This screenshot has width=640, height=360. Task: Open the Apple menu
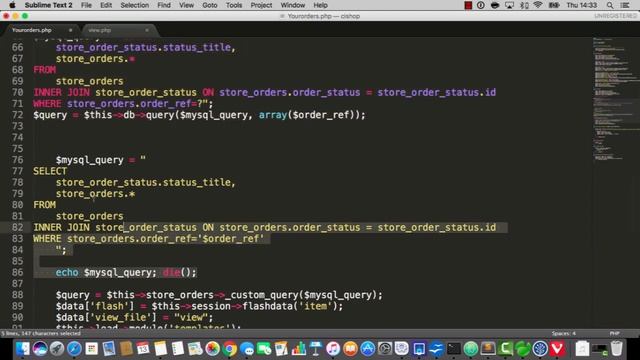pyautogui.click(x=12, y=5)
